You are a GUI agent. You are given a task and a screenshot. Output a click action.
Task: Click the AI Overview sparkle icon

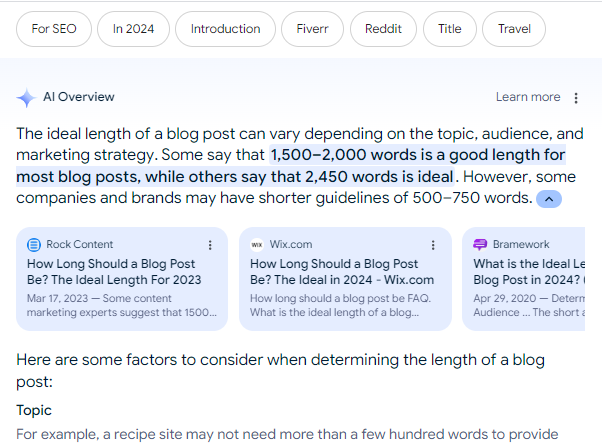[x=26, y=97]
